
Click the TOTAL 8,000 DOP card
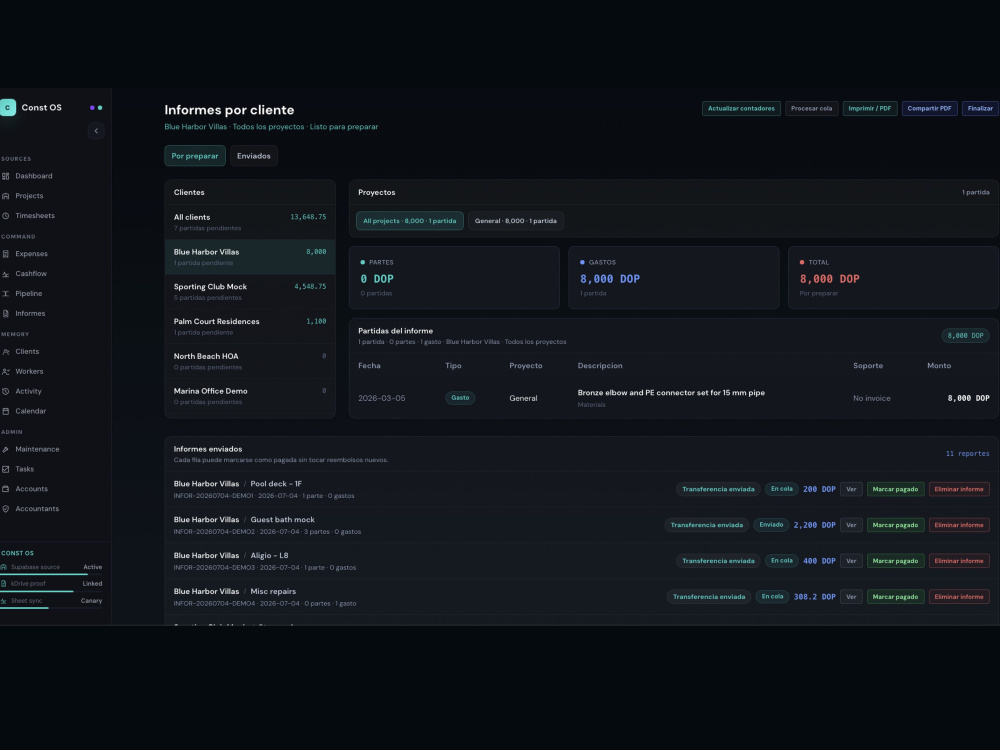(893, 277)
